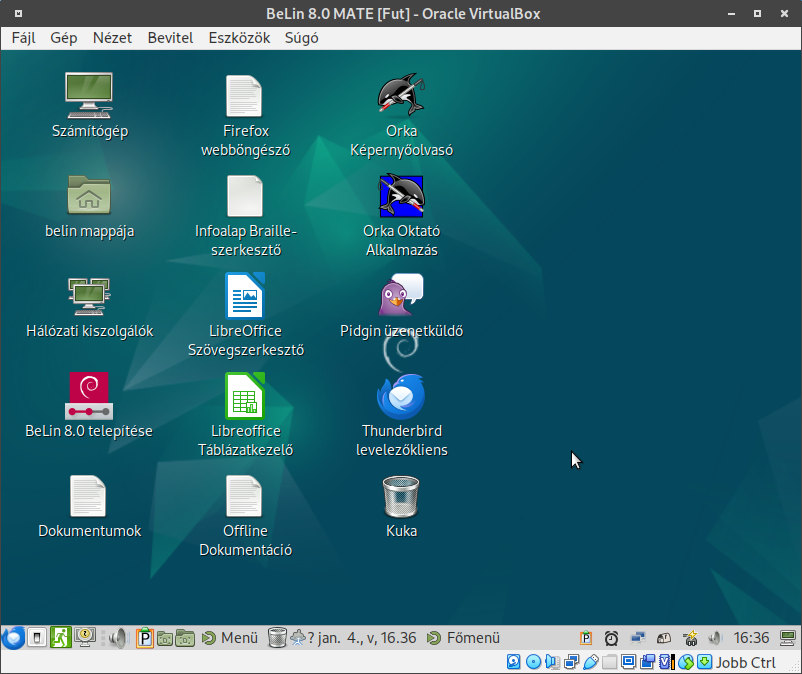Image resolution: width=802 pixels, height=674 pixels.
Task: Open the Gép menu
Action: [x=63, y=38]
